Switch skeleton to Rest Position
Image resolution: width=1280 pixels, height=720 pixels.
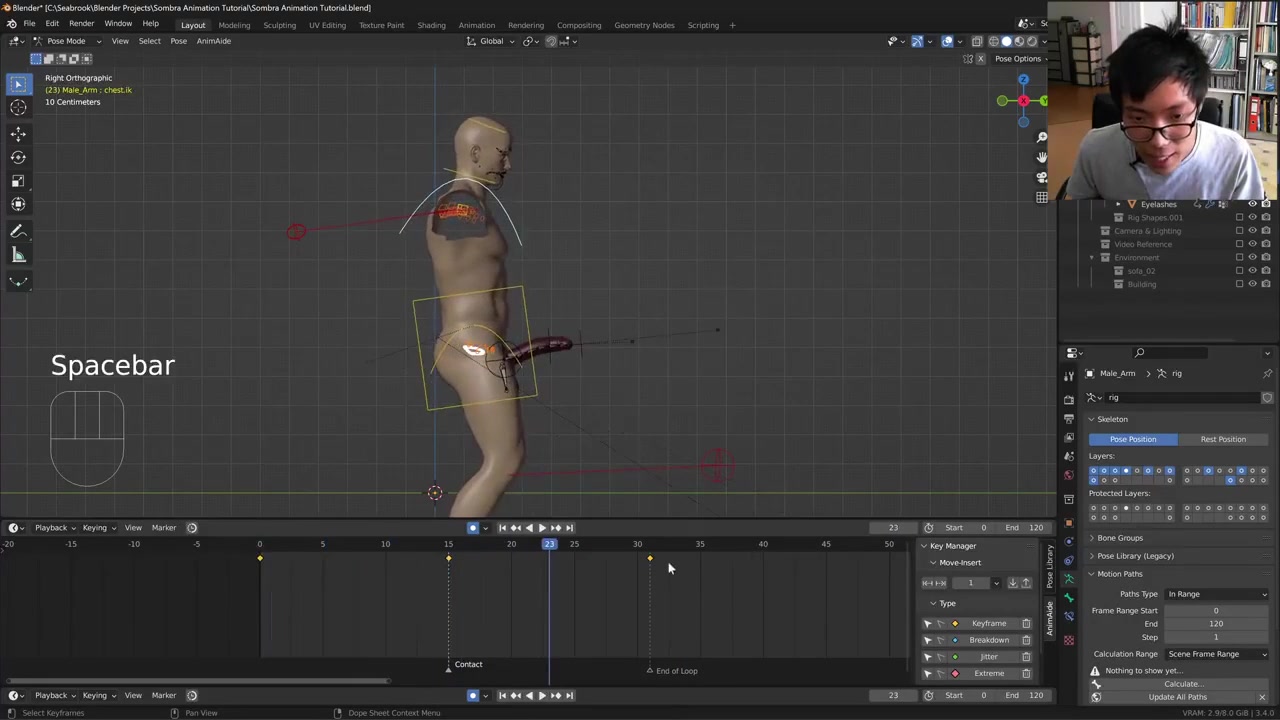click(x=1222, y=439)
